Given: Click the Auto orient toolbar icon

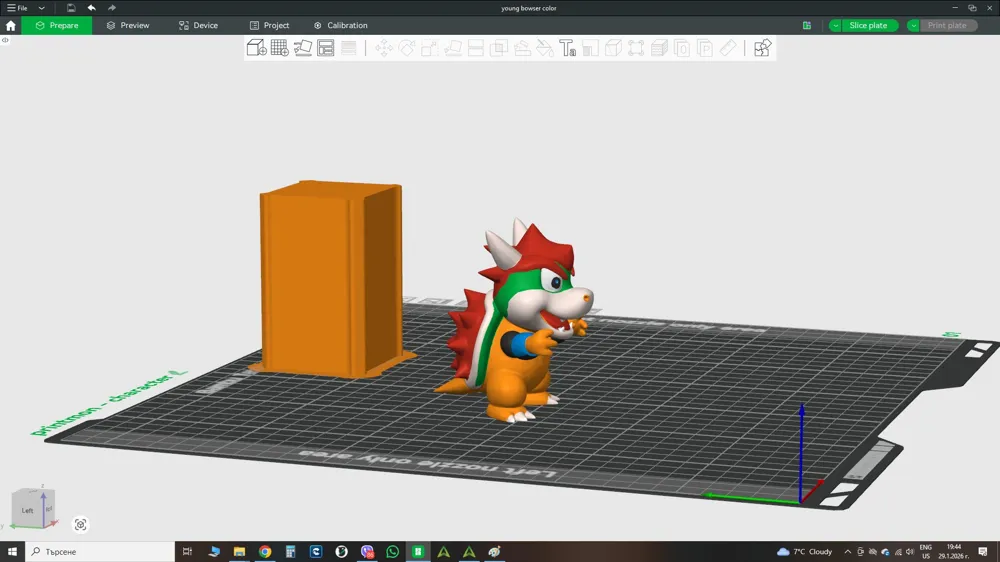Looking at the screenshot, I should point(303,48).
